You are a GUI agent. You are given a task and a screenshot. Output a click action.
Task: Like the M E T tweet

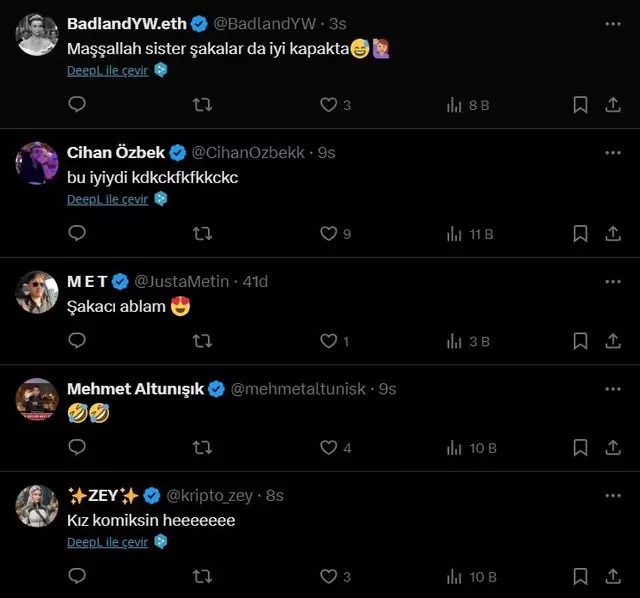(329, 341)
